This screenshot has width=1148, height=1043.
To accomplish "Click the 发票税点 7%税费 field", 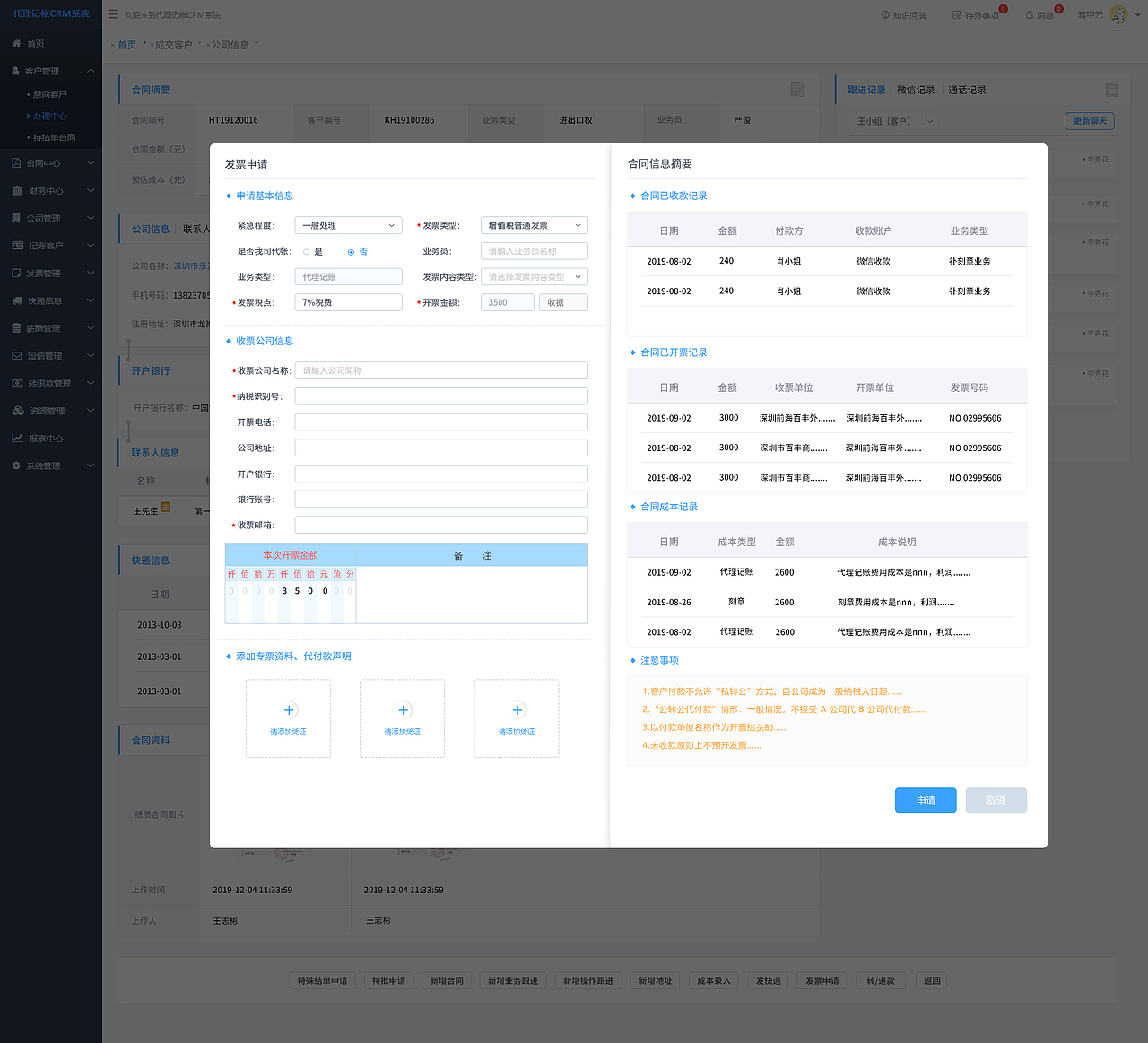I will [349, 302].
